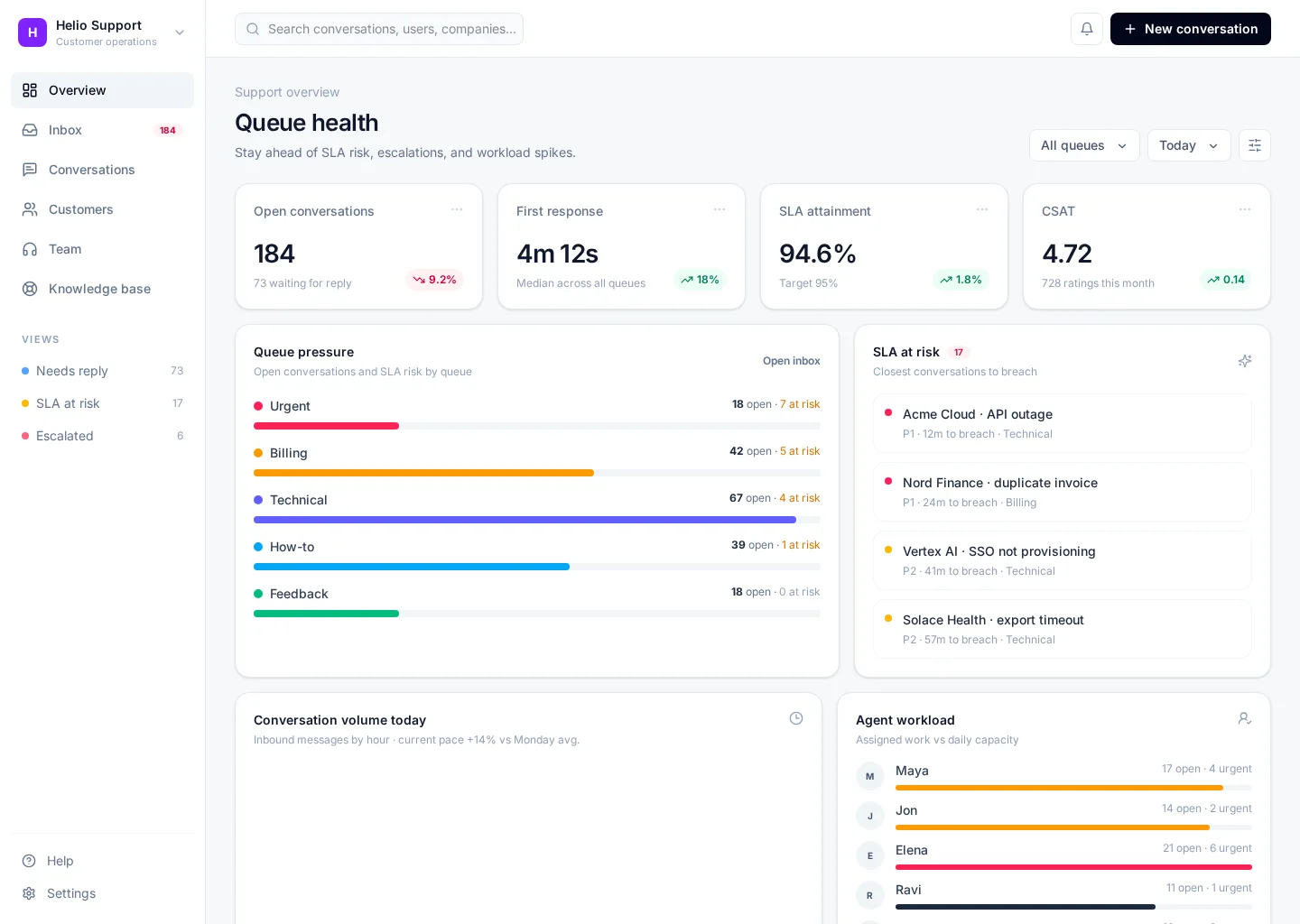
Task: Click Elena's avatar in Agent workload
Action: pyautogui.click(x=870, y=855)
